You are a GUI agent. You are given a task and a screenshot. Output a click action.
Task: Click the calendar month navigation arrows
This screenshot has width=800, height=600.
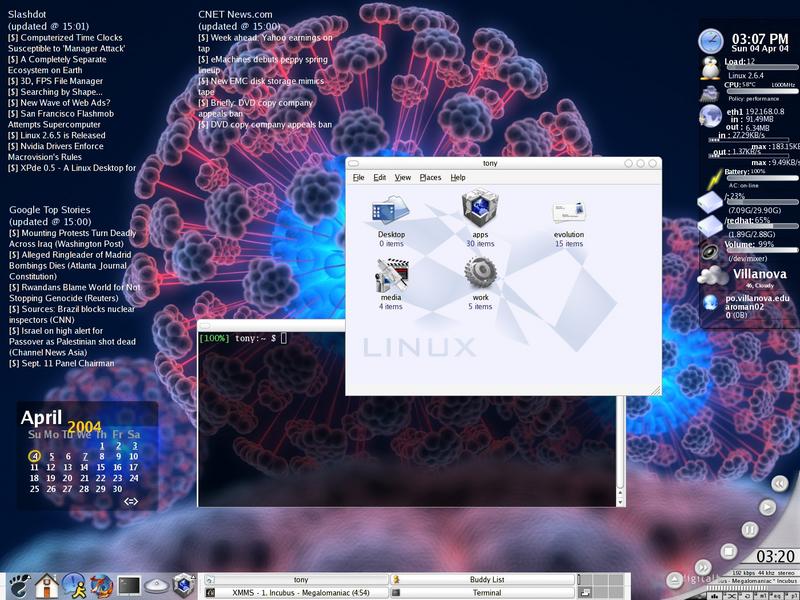(x=131, y=501)
